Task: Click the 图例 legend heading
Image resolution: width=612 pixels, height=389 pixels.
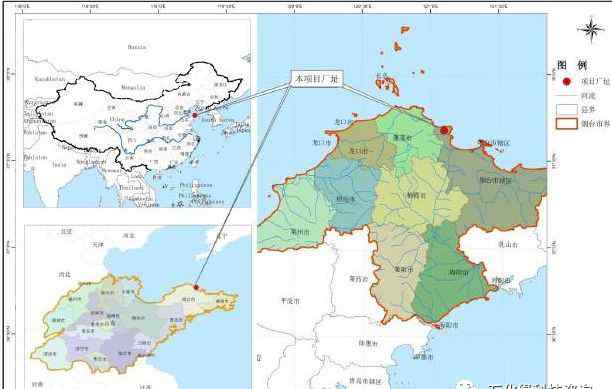Action: 572,65
